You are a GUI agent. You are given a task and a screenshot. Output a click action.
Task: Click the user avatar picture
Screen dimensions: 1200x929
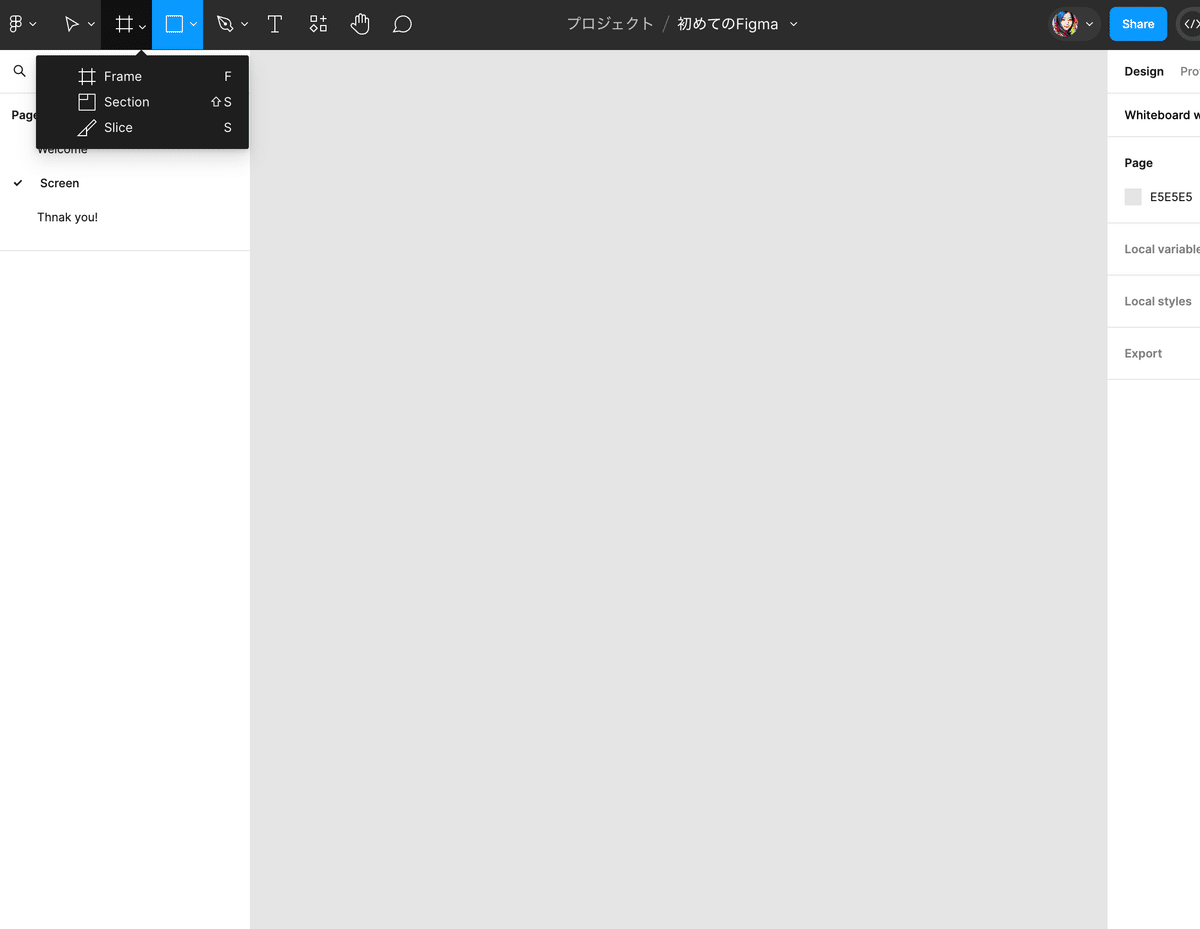point(1065,24)
